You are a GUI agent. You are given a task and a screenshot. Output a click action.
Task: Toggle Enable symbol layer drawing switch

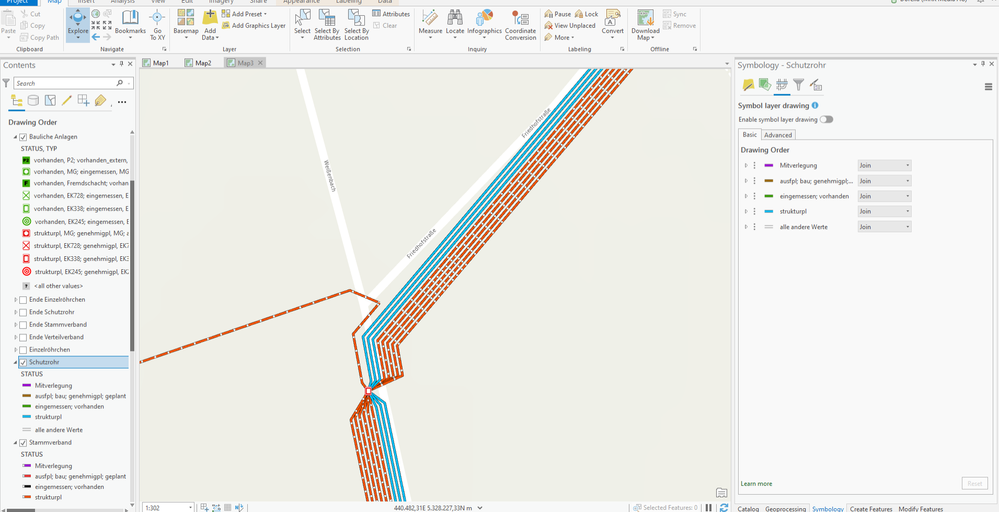point(826,120)
